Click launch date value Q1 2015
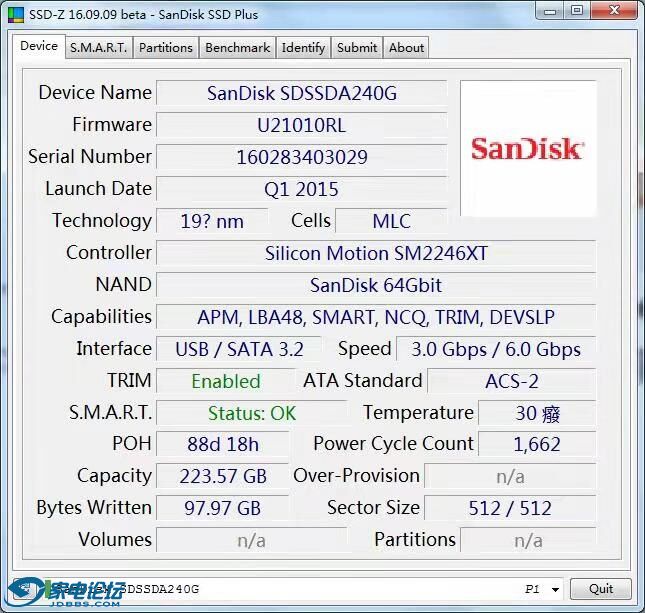The width and height of the screenshot is (645, 613). click(x=302, y=189)
